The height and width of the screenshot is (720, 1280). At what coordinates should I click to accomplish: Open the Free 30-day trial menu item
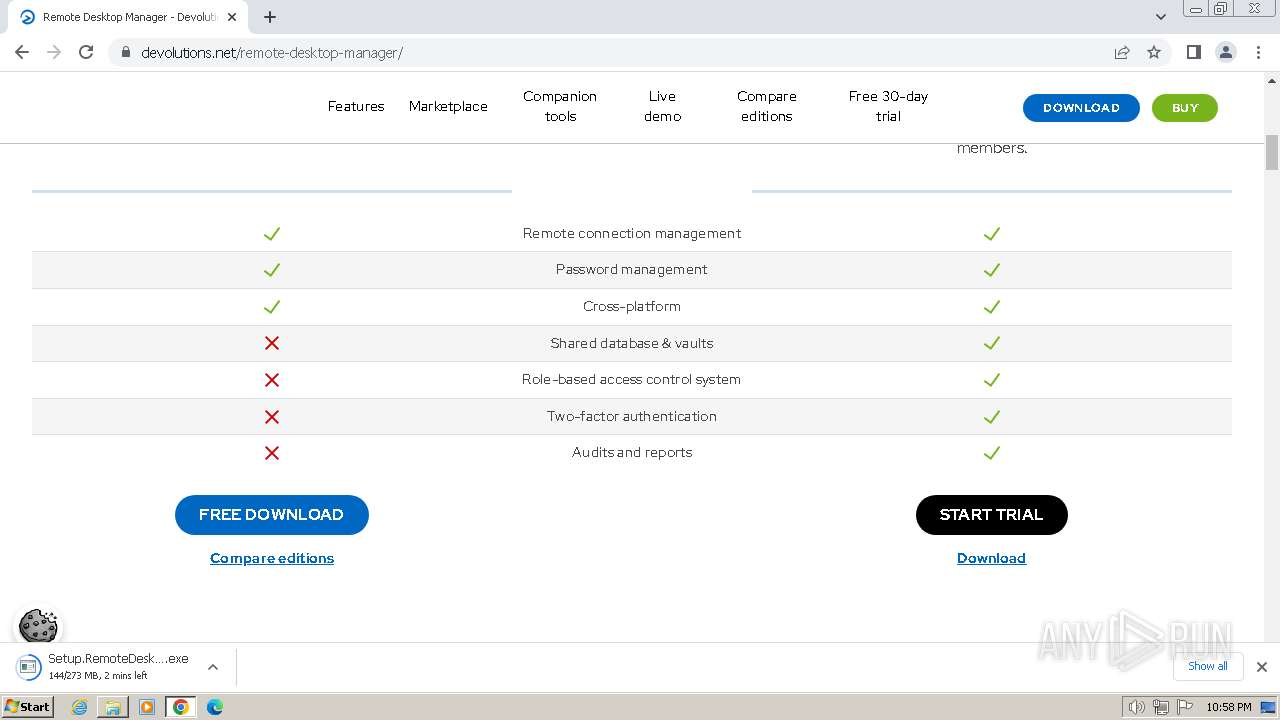click(x=888, y=106)
